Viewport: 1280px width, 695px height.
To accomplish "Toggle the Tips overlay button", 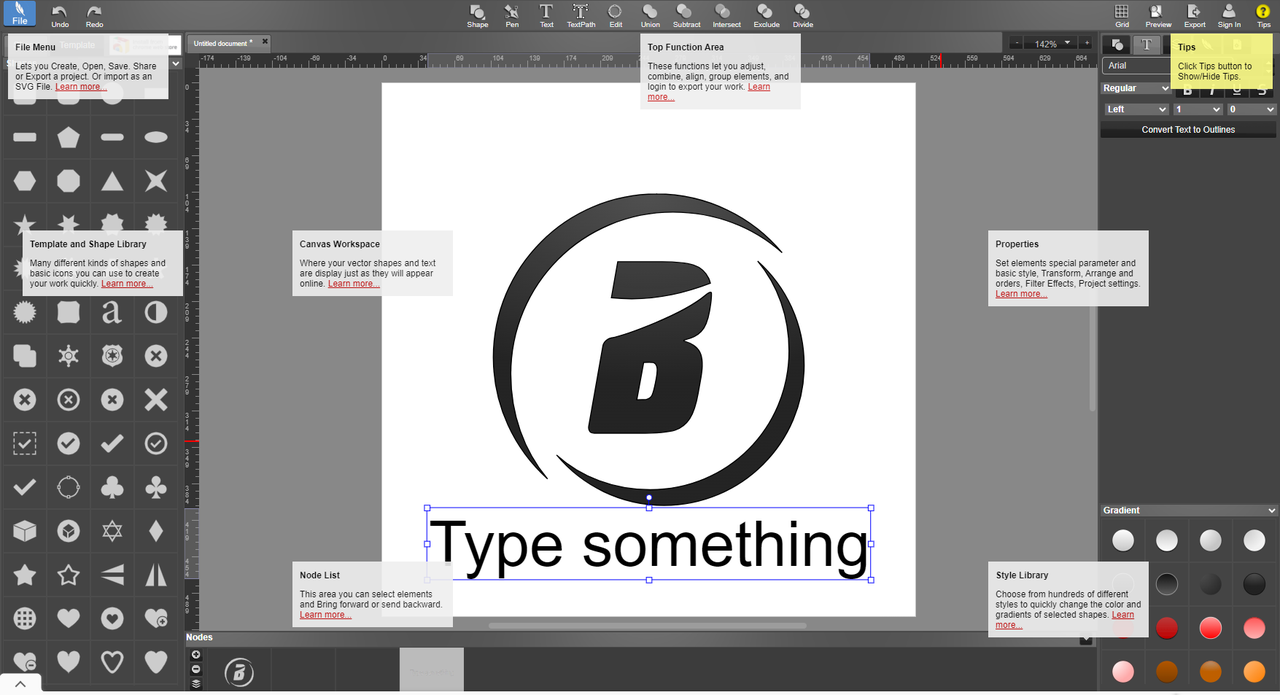I will click(x=1263, y=15).
